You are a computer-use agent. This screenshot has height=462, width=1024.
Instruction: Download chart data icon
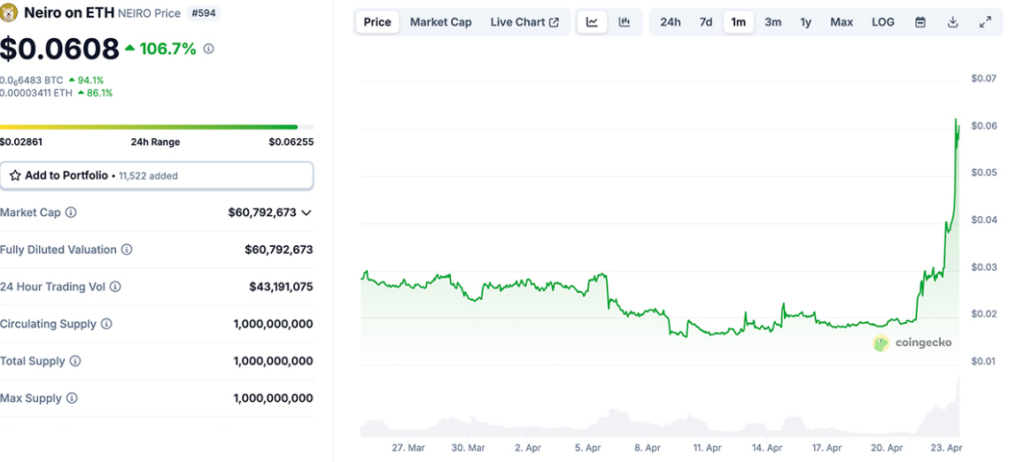[953, 22]
